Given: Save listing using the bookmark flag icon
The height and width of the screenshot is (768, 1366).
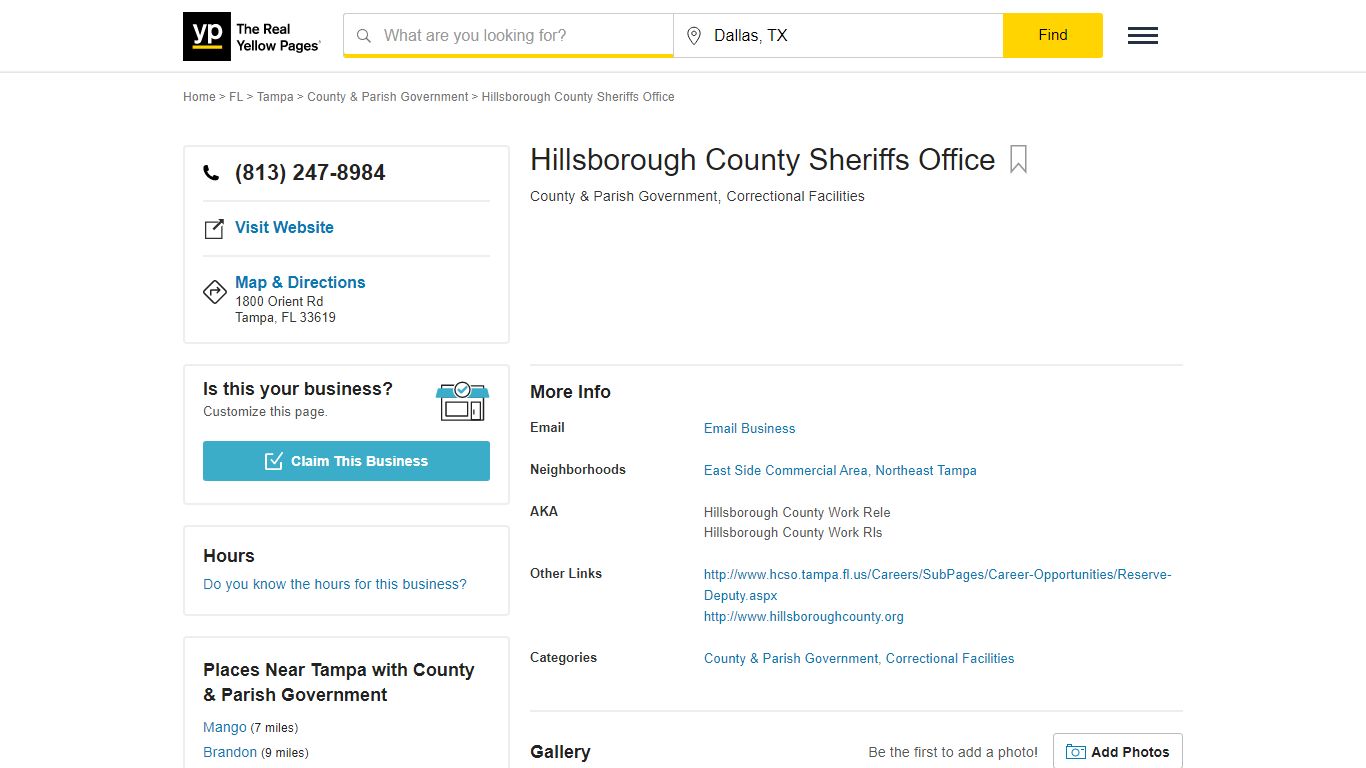Looking at the screenshot, I should click(1017, 160).
